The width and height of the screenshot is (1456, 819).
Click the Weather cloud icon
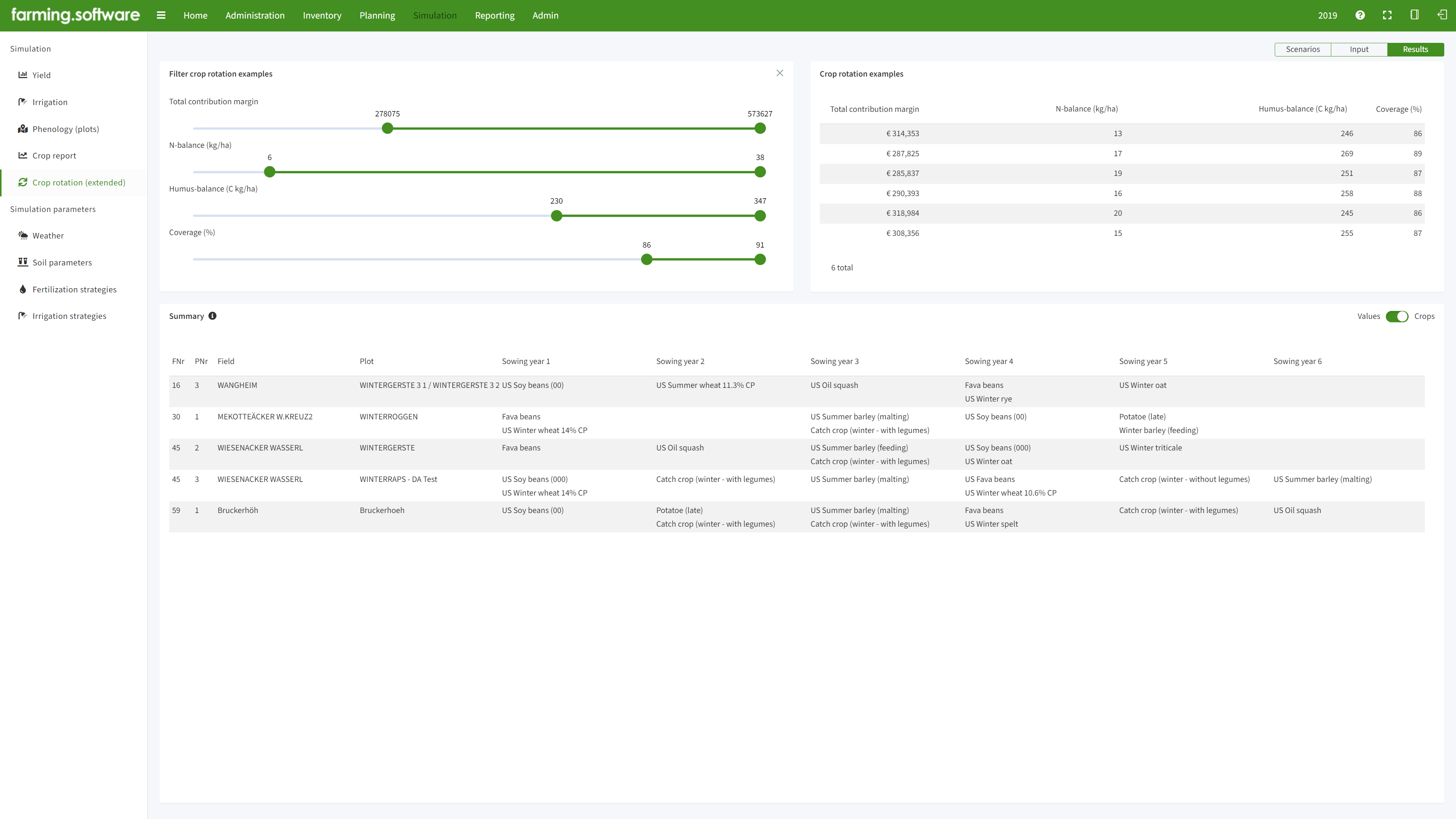pos(23,235)
